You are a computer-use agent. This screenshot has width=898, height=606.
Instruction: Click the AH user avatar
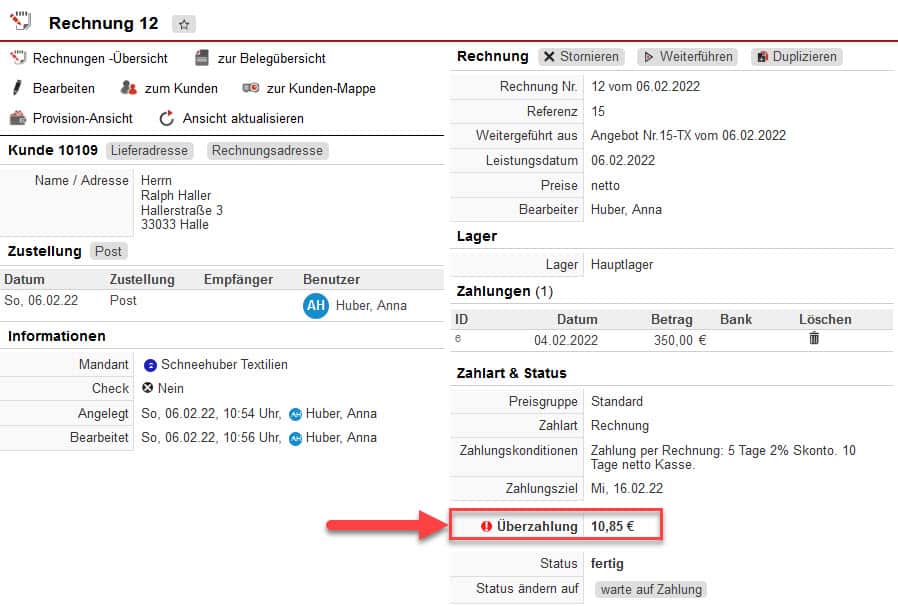[316, 306]
